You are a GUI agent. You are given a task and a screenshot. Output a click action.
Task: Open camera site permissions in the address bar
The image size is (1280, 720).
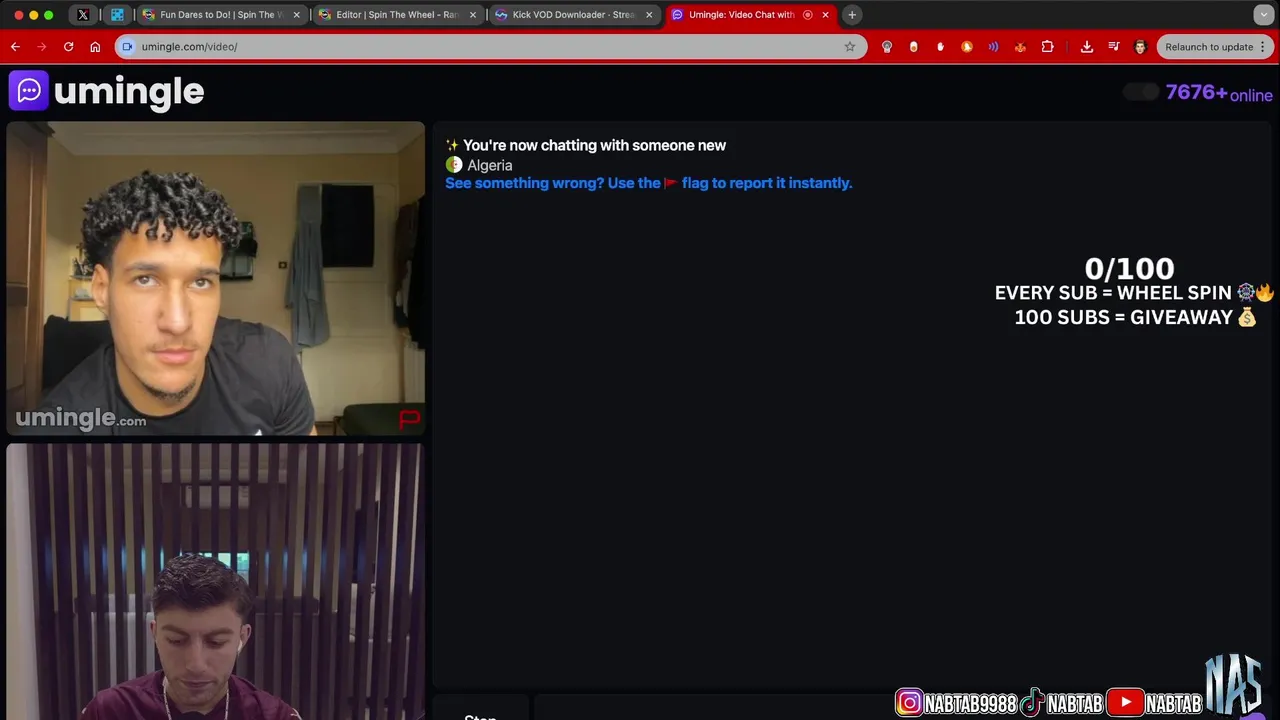(127, 47)
